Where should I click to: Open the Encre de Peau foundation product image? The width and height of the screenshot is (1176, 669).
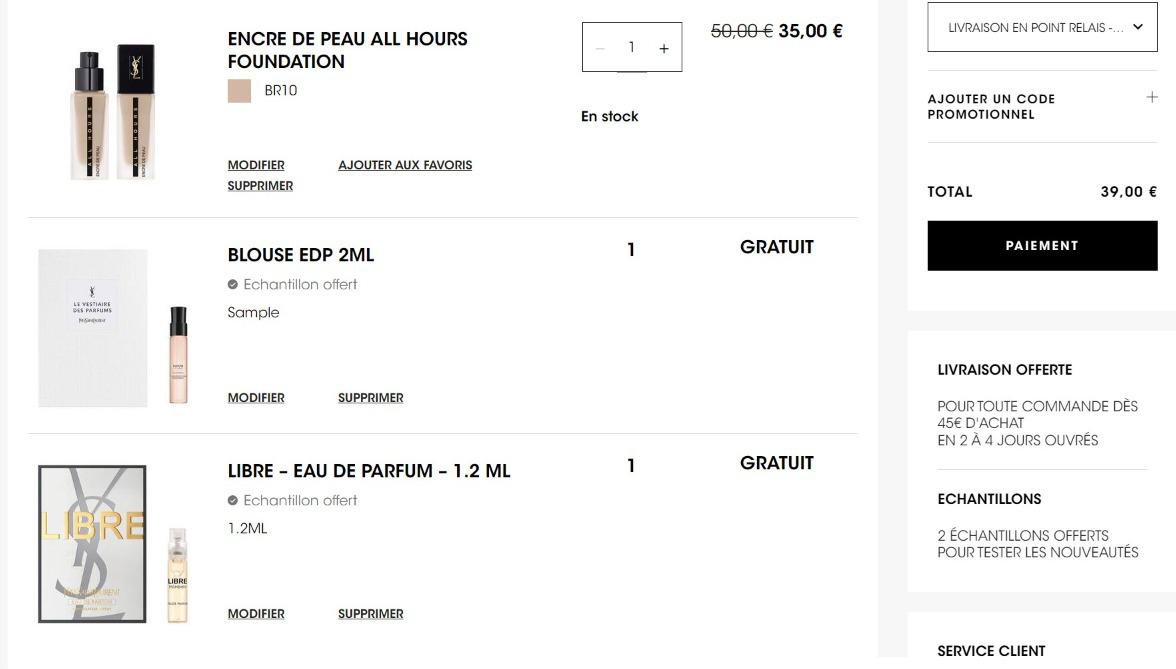coord(113,112)
